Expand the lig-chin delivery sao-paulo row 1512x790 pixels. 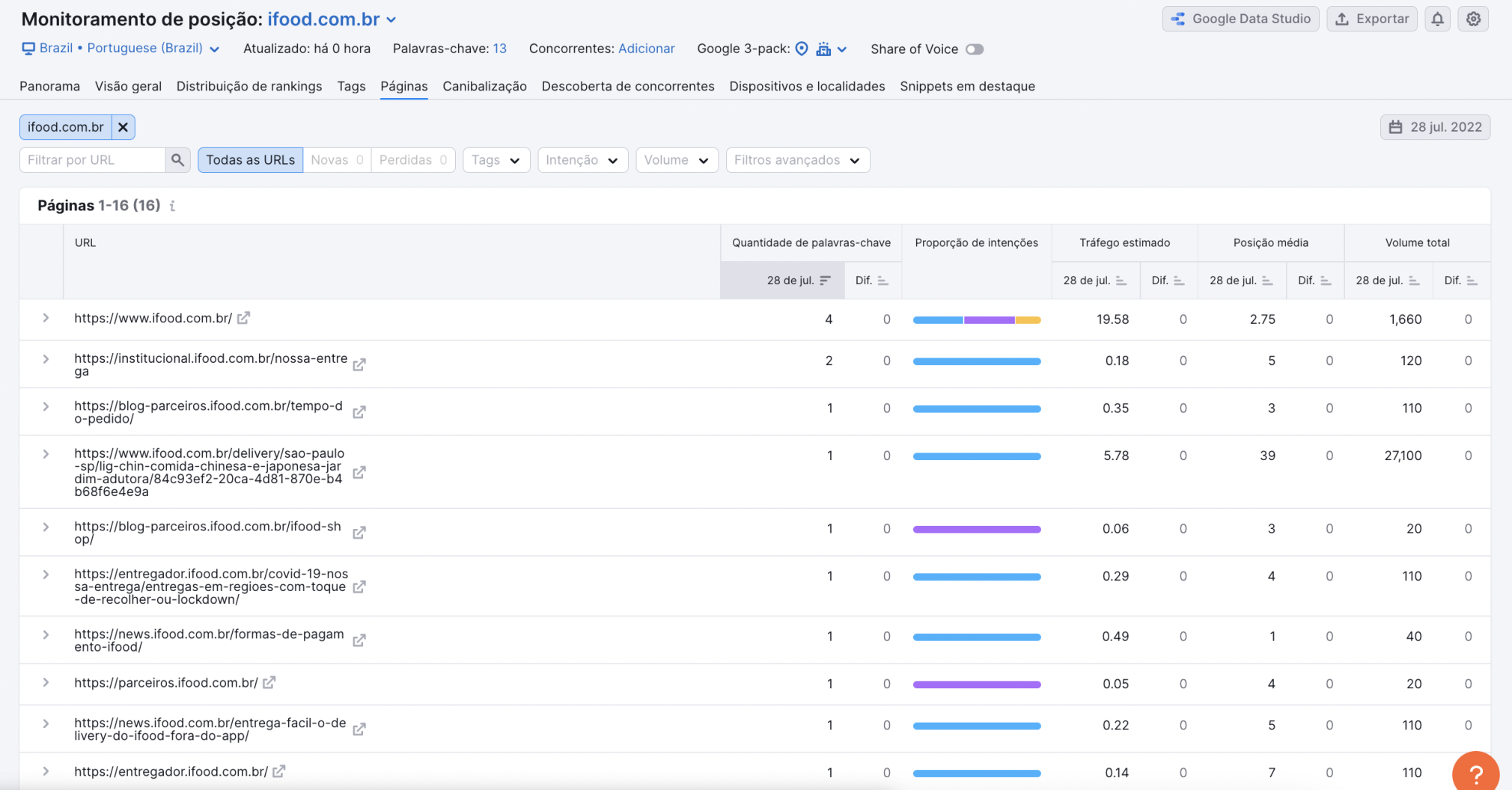[46, 454]
